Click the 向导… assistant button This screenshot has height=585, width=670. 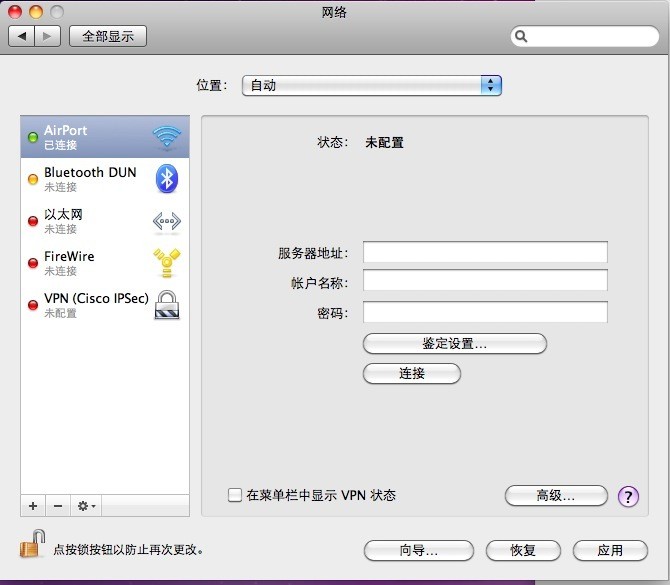point(419,550)
